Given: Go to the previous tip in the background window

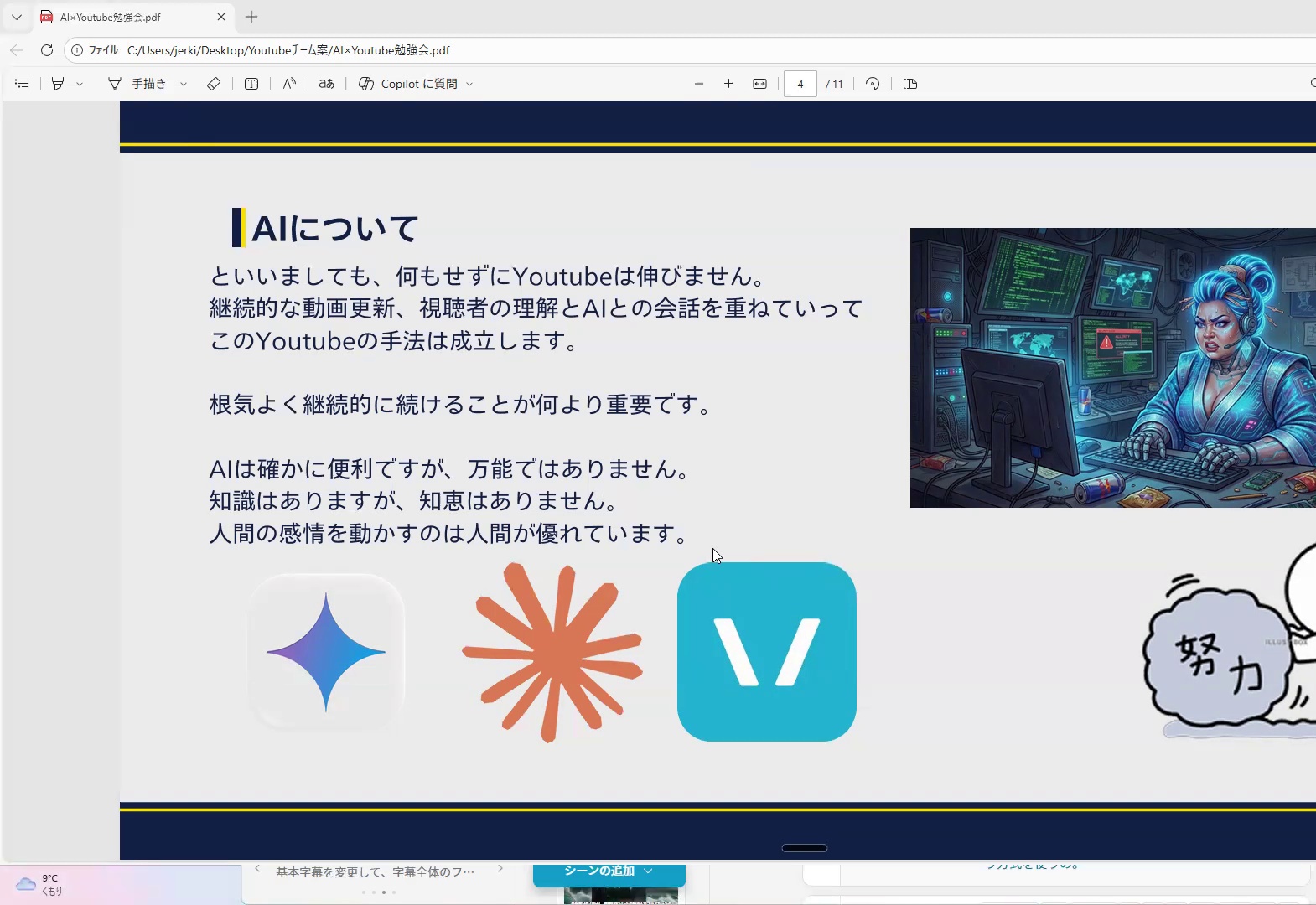Looking at the screenshot, I should click(x=257, y=869).
